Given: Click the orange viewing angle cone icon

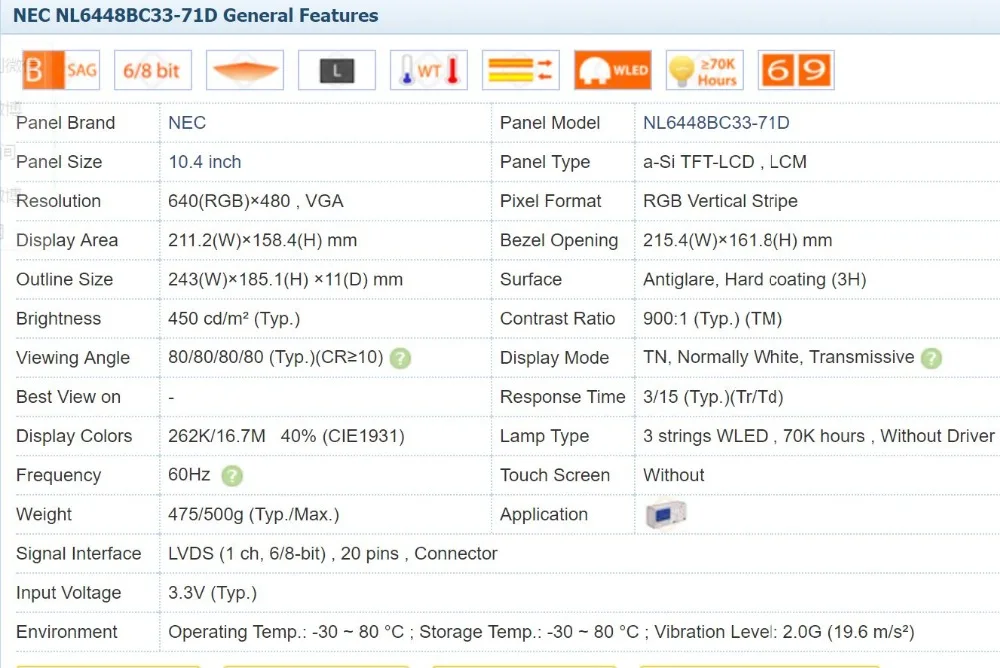Looking at the screenshot, I should pos(245,70).
